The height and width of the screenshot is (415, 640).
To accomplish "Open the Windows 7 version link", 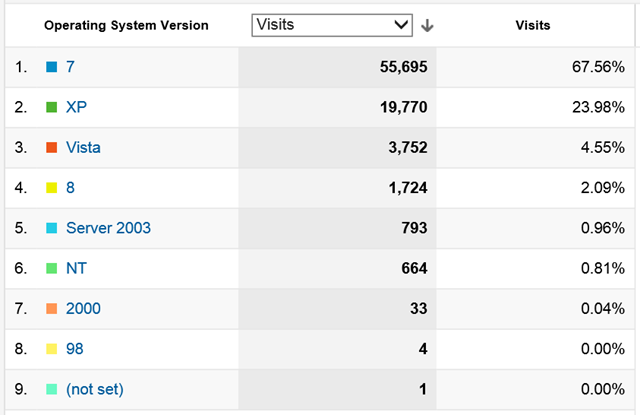I will pyautogui.click(x=70, y=67).
